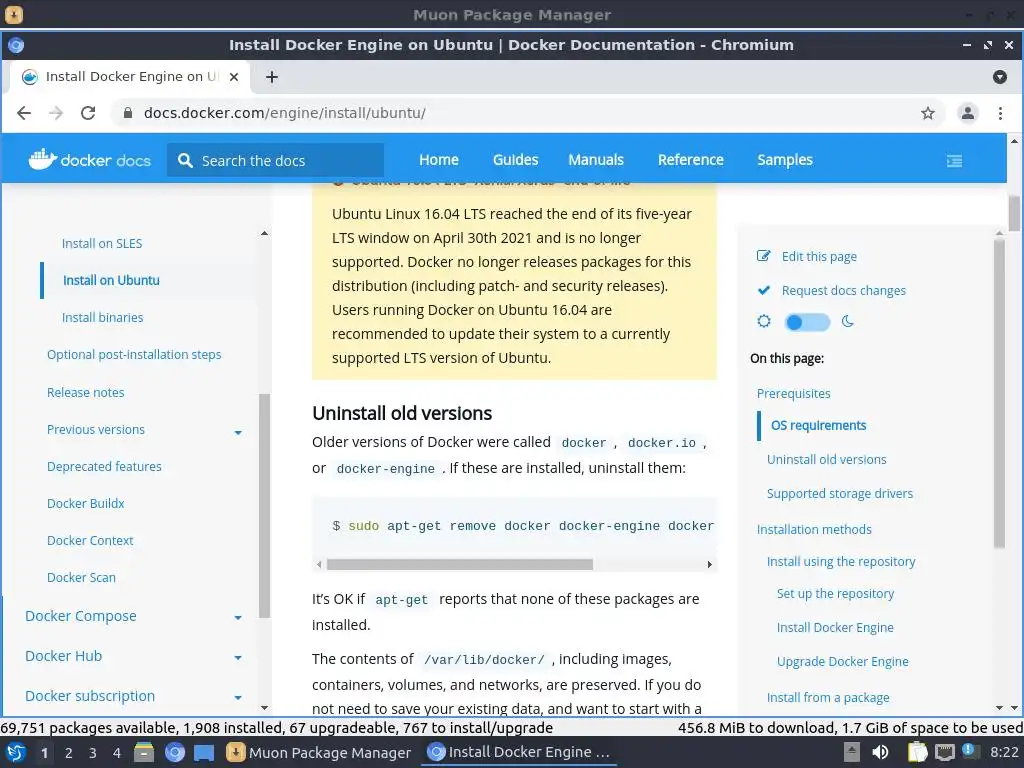Click the left nav scroll-up arrow
This screenshot has height=768, width=1024.
click(264, 233)
